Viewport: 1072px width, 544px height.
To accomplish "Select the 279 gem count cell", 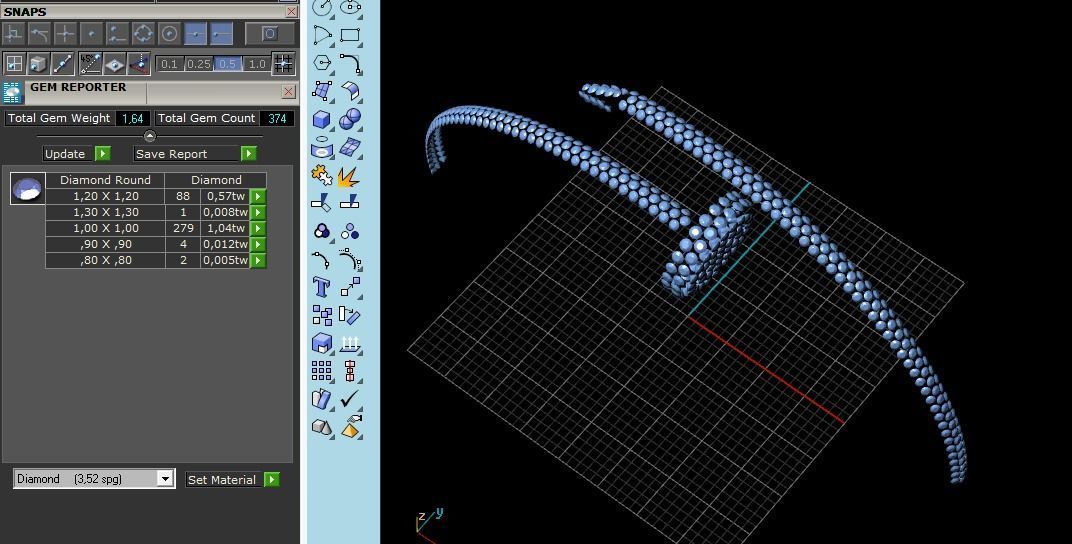I will pyautogui.click(x=183, y=228).
